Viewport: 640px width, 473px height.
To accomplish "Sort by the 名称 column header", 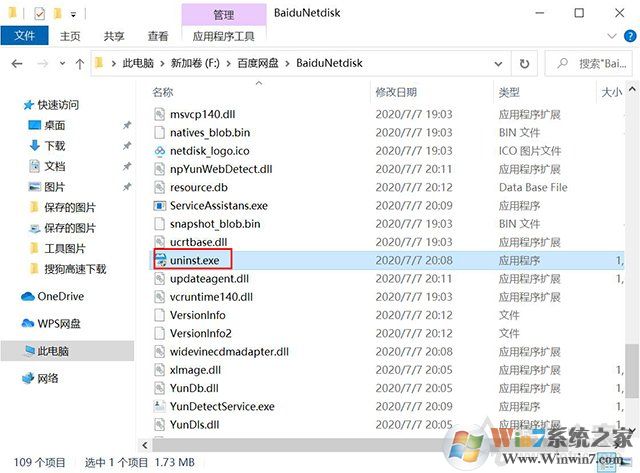I will 163,92.
